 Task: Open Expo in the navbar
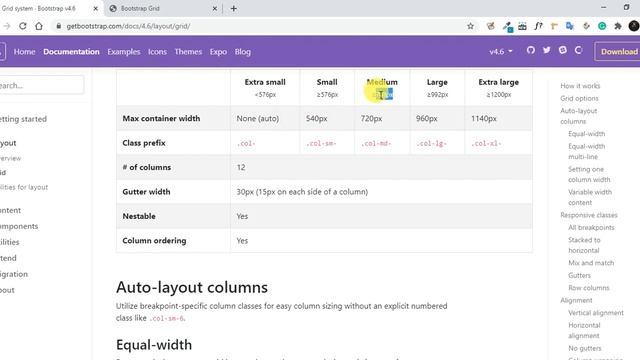pos(218,52)
